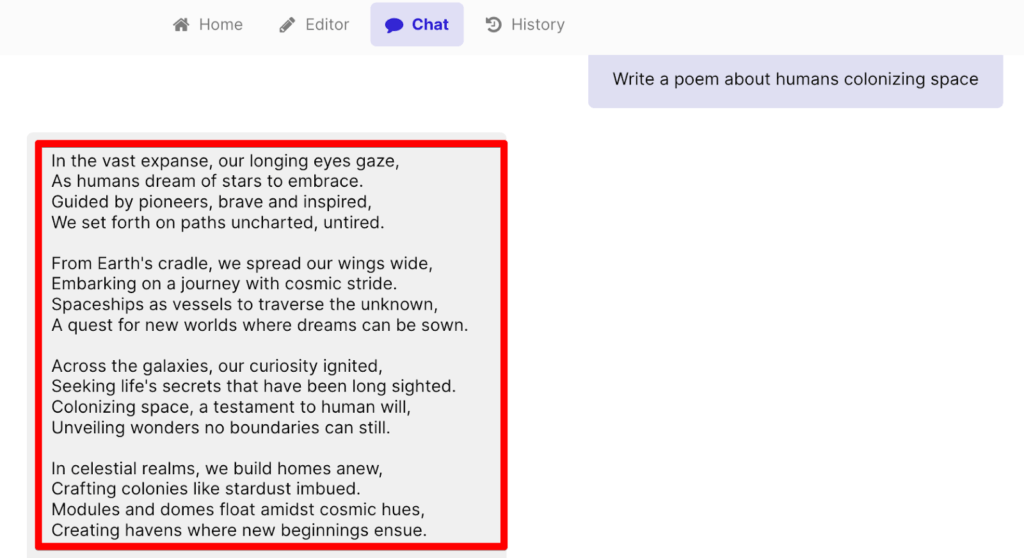Open the Home tab label
The width and height of the screenshot is (1024, 558).
(220, 25)
